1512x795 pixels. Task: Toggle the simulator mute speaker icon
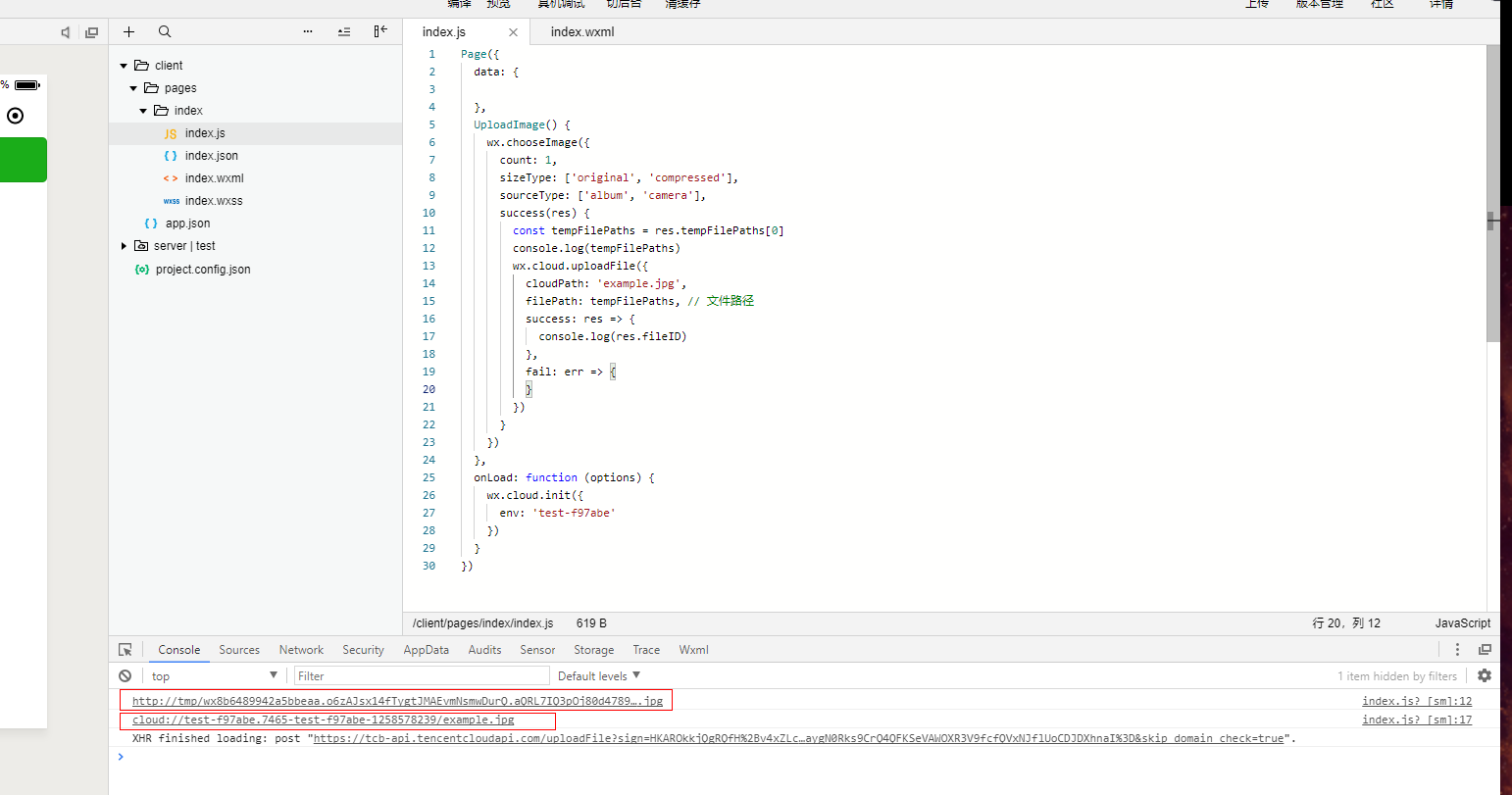coord(66,32)
